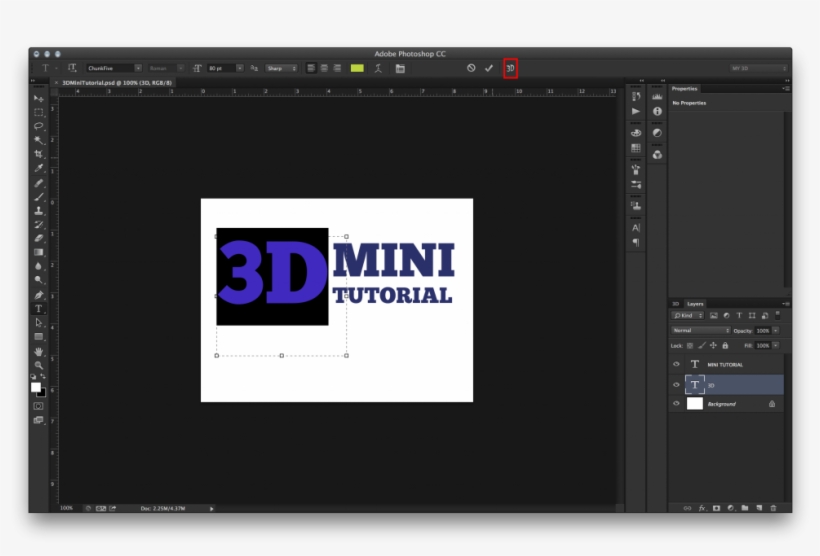Toggle lock all for the layer

[725, 345]
